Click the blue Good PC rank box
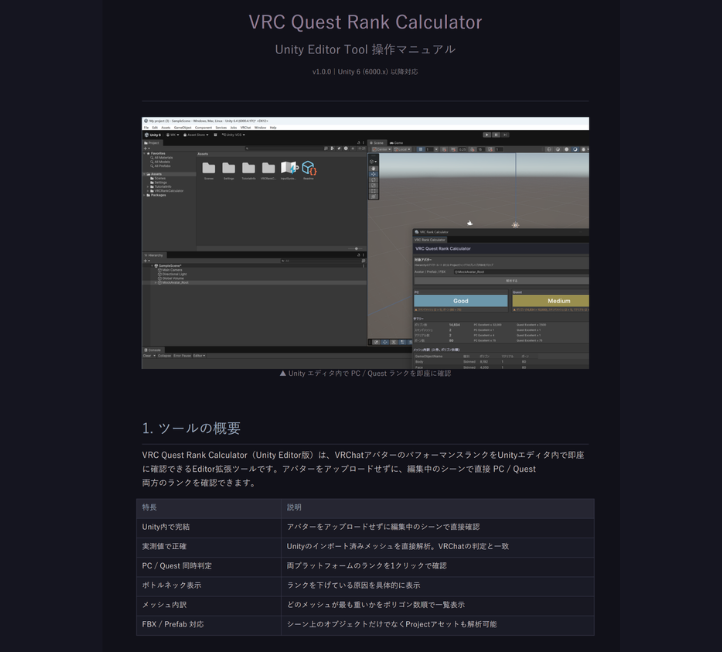722x652 pixels. (460, 301)
